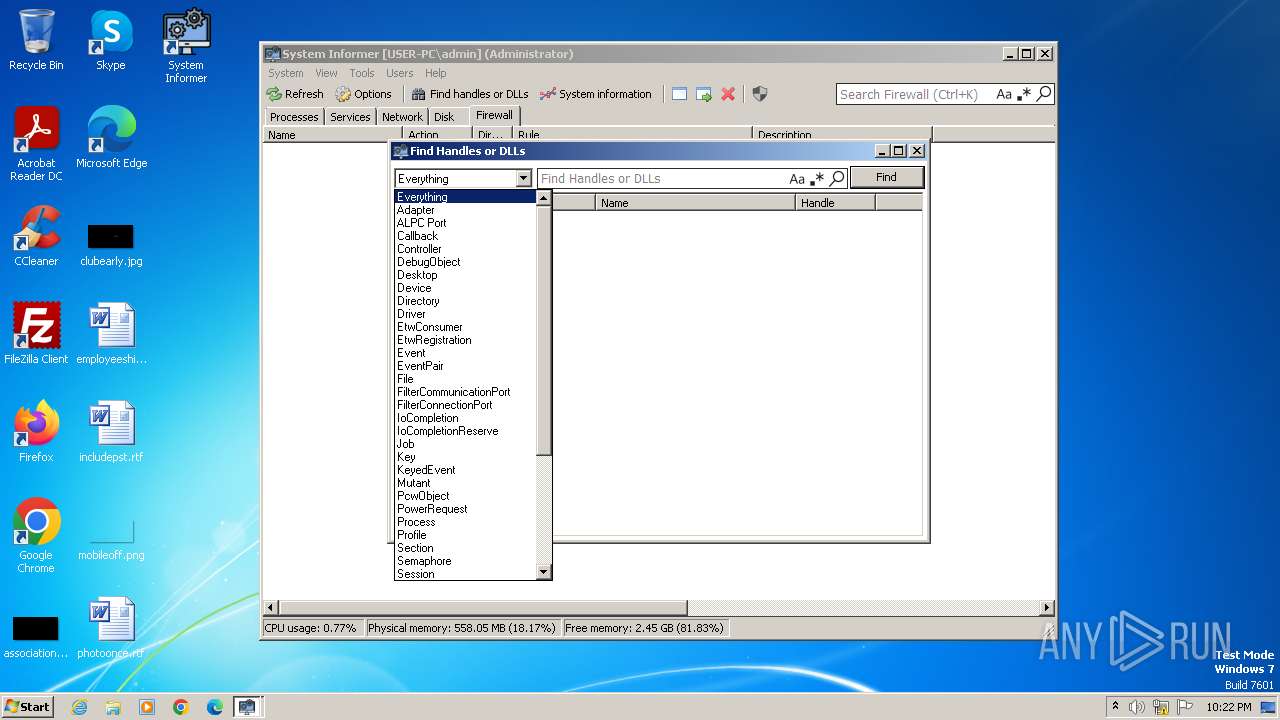1280x720 pixels.
Task: Open the Recycle Bin desktop icon
Action: [x=36, y=40]
